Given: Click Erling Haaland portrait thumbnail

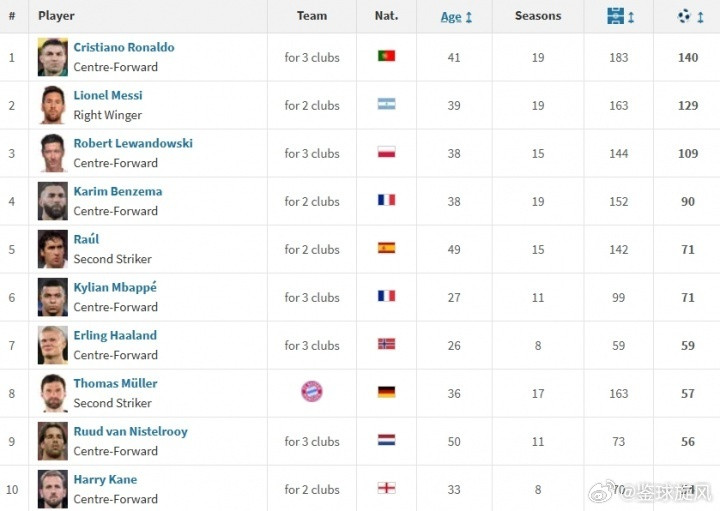Looking at the screenshot, I should pyautogui.click(x=53, y=345).
